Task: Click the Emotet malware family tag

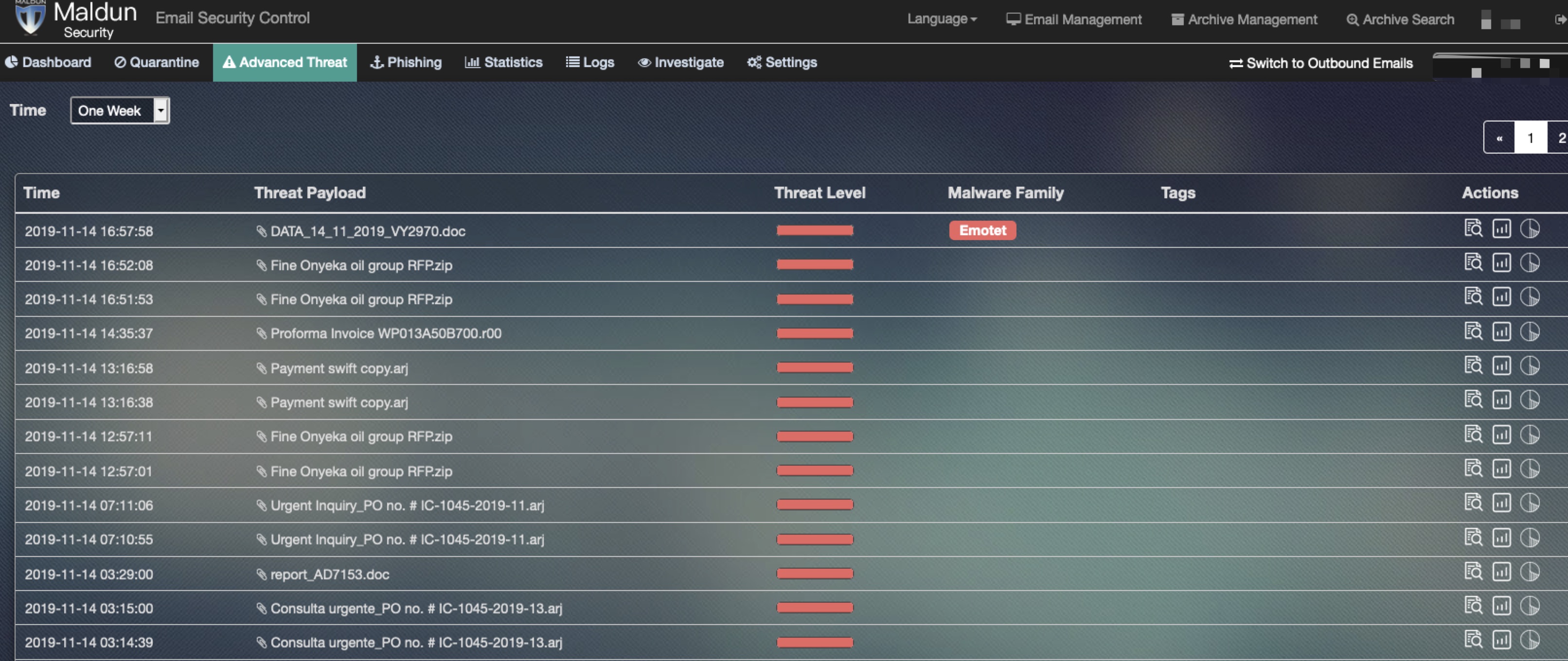Action: click(982, 230)
